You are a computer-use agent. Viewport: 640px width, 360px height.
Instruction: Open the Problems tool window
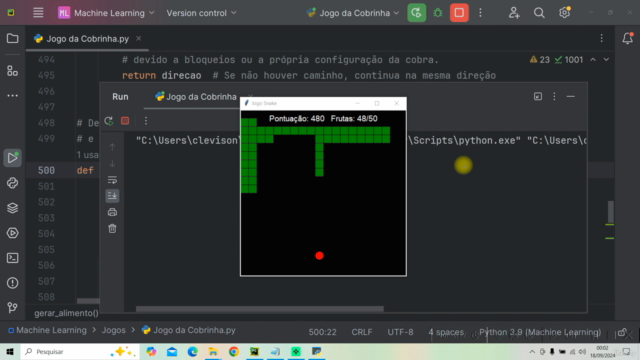pyautogui.click(x=13, y=283)
